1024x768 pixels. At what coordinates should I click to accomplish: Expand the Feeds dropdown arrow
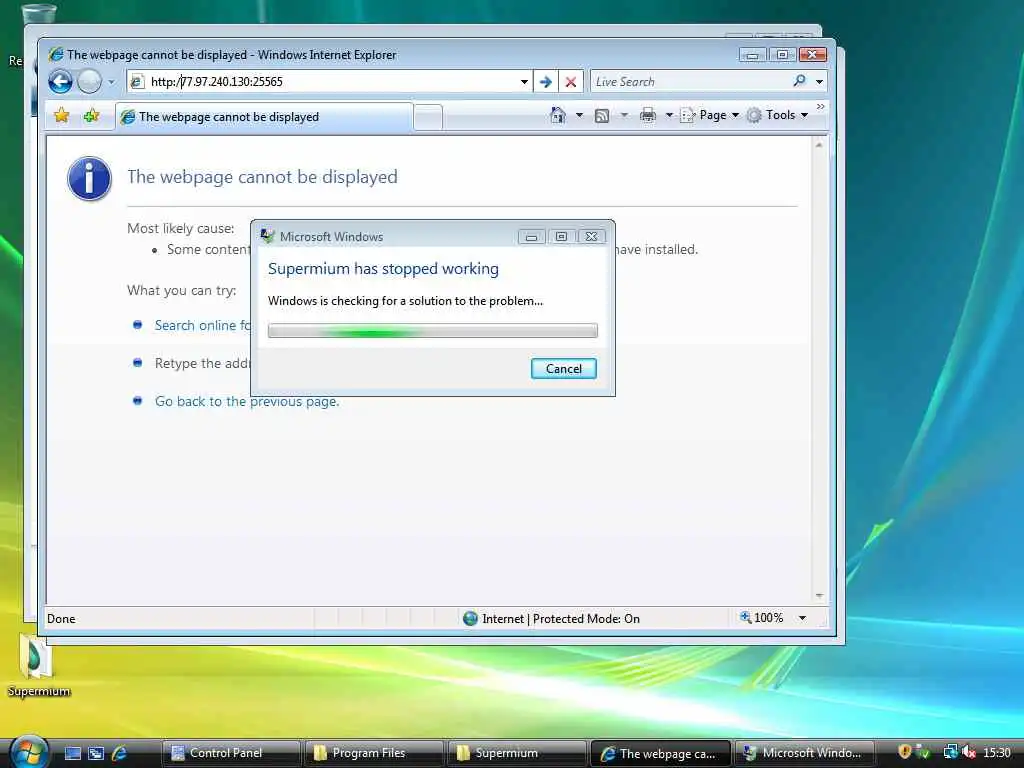pyautogui.click(x=624, y=115)
